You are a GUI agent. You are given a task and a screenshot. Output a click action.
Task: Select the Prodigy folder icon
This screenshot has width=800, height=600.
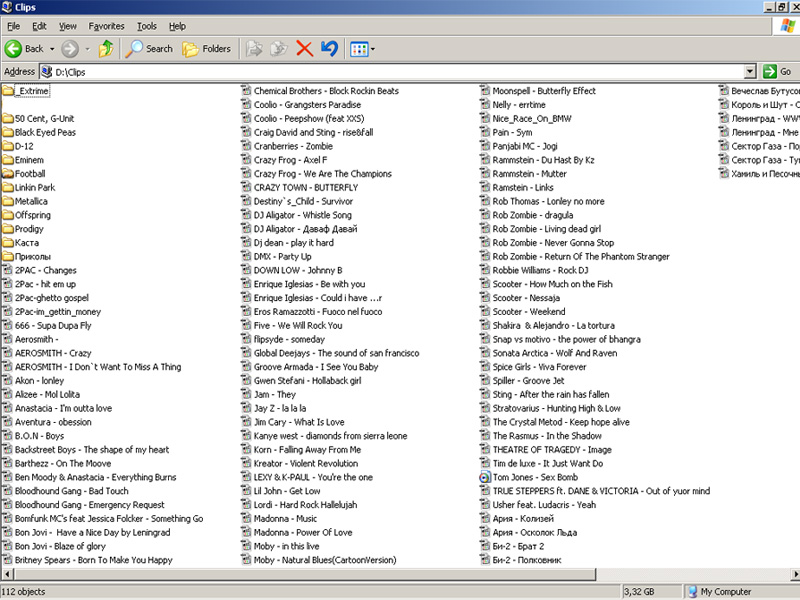(x=8, y=229)
